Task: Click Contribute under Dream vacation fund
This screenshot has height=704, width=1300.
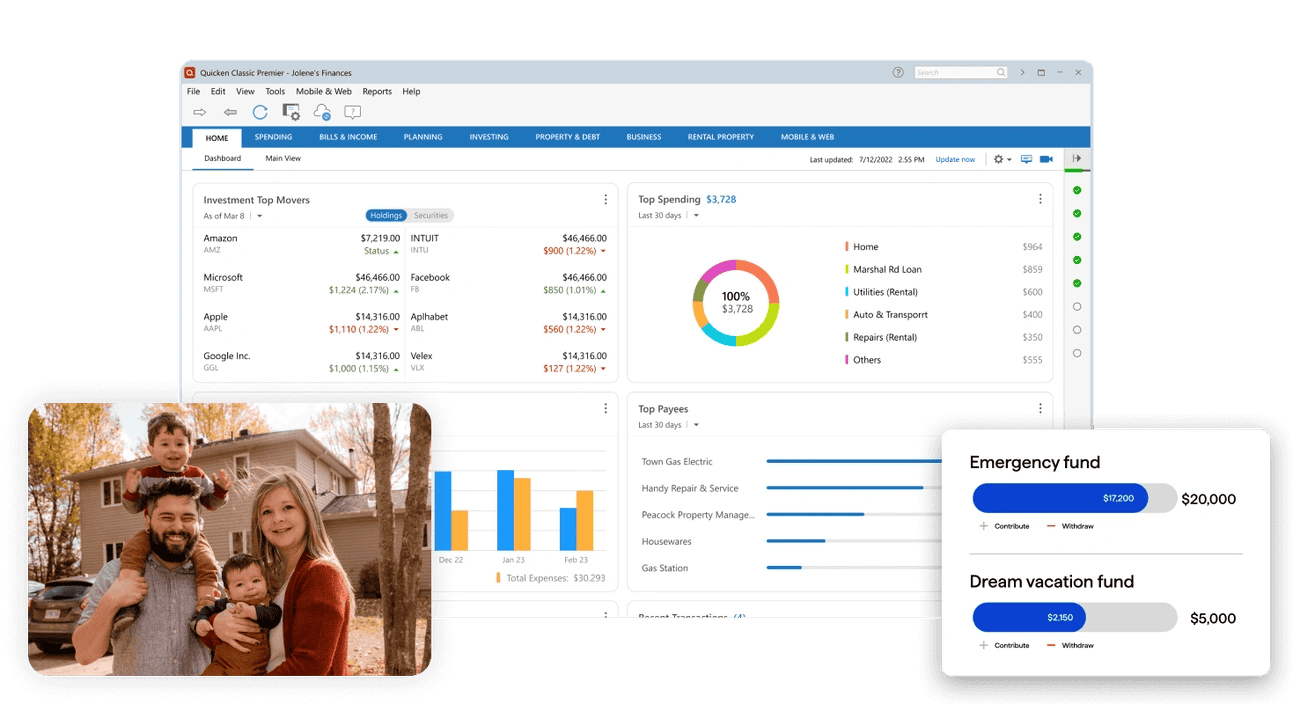Action: [1012, 645]
